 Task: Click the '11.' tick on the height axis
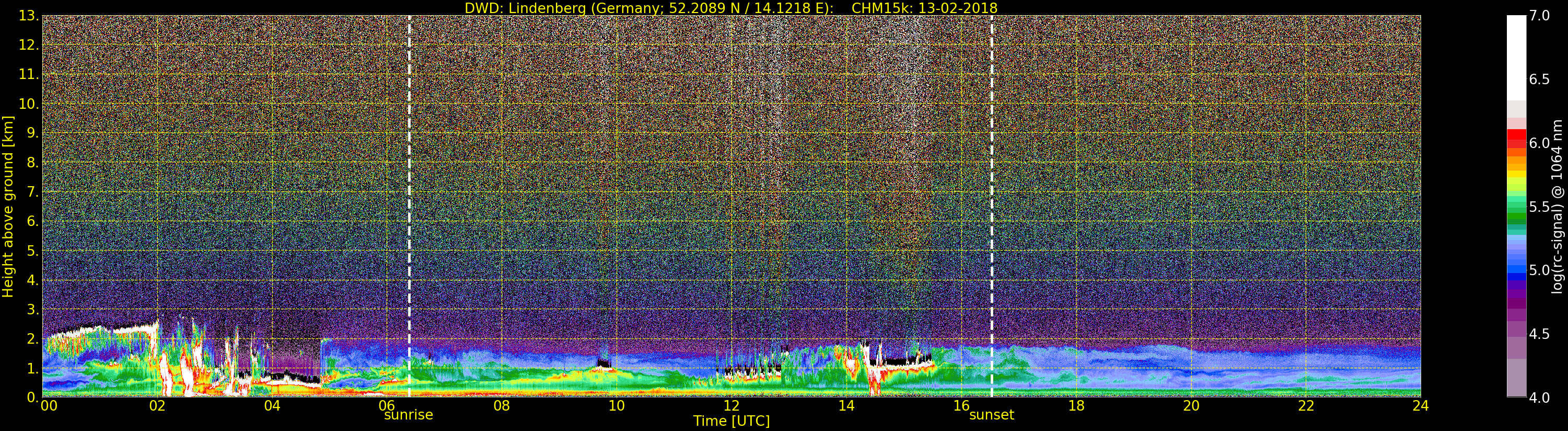coord(29,74)
